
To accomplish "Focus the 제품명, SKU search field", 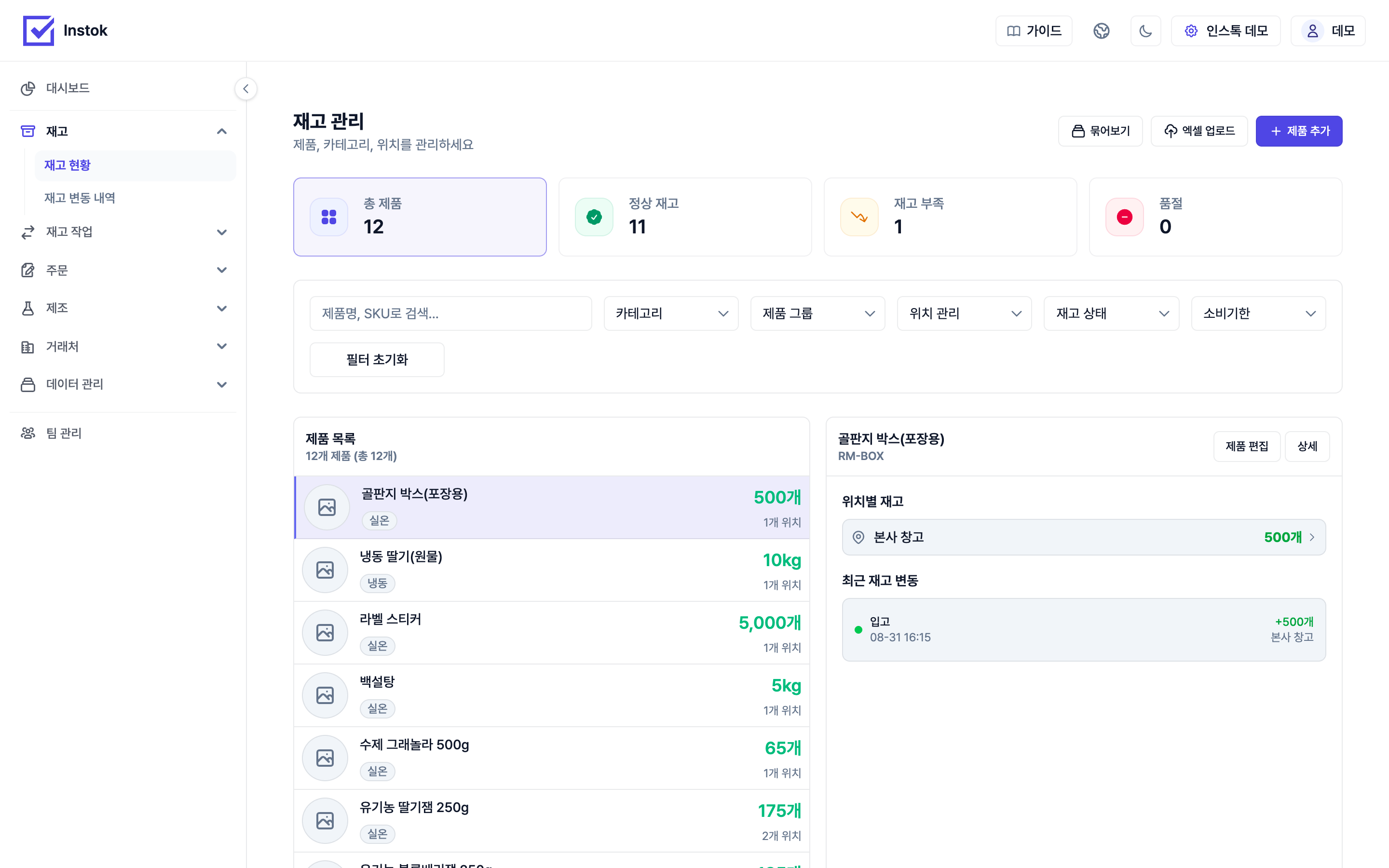I will click(x=450, y=313).
